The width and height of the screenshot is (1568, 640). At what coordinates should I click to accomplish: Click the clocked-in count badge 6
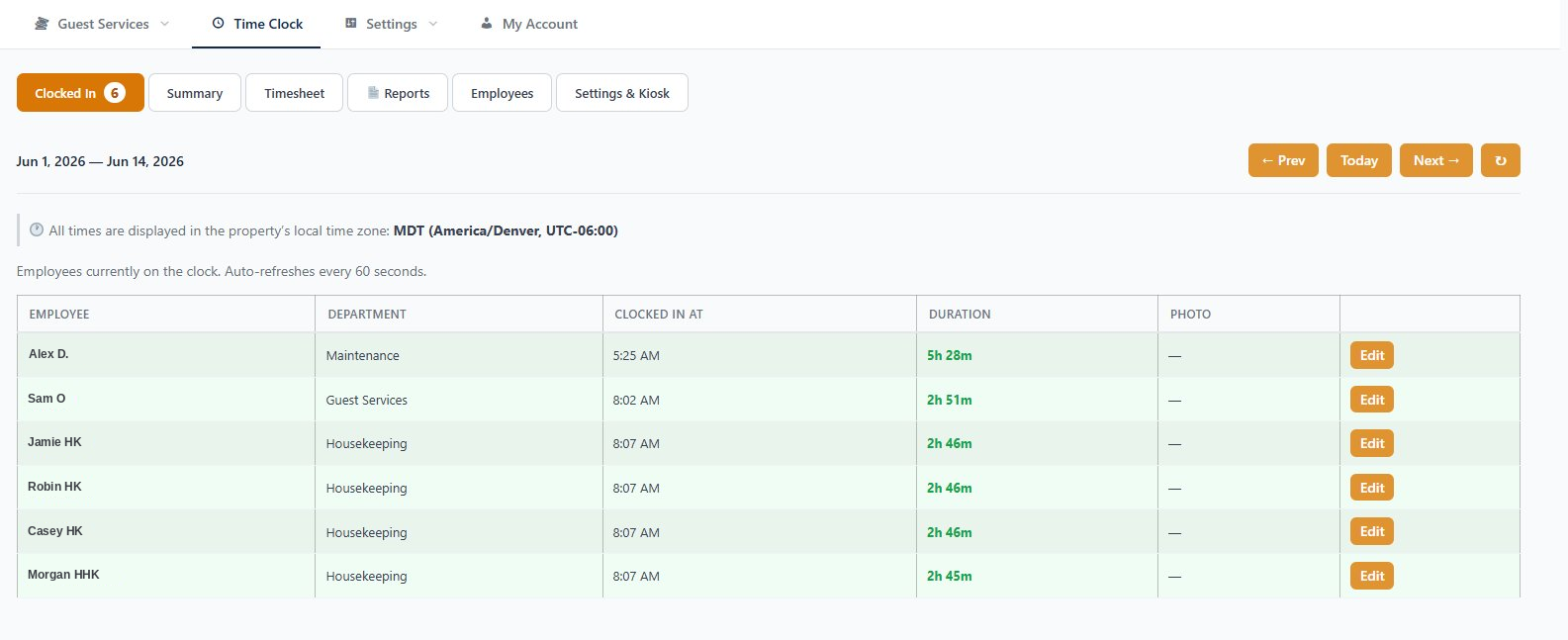coord(115,93)
